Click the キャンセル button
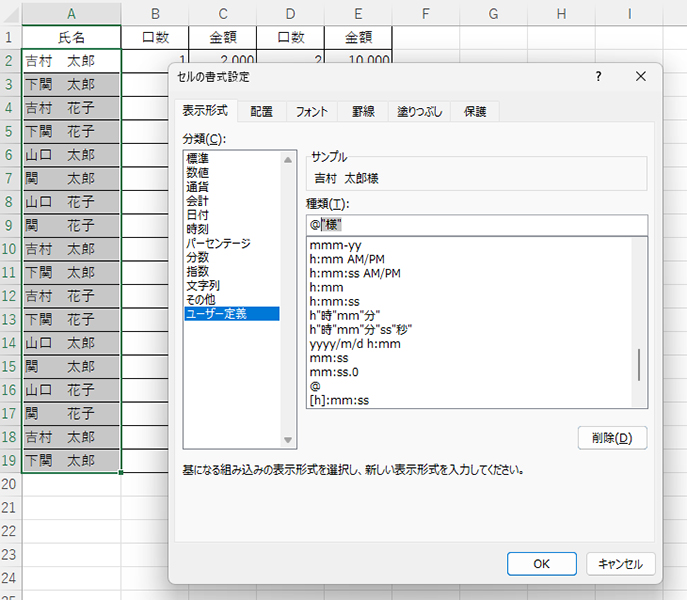The width and height of the screenshot is (687, 600). tap(620, 563)
